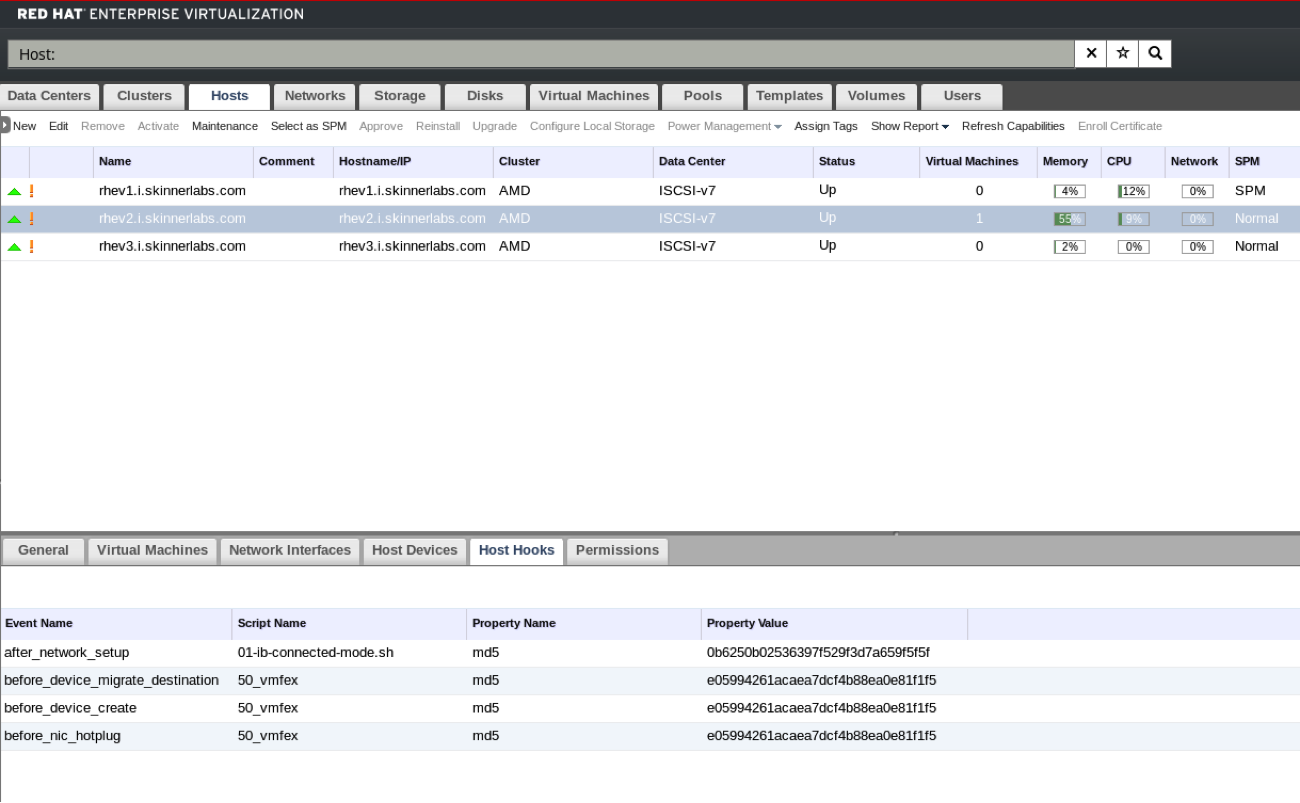
Task: Open the Permissions sub-tab
Action: point(617,551)
